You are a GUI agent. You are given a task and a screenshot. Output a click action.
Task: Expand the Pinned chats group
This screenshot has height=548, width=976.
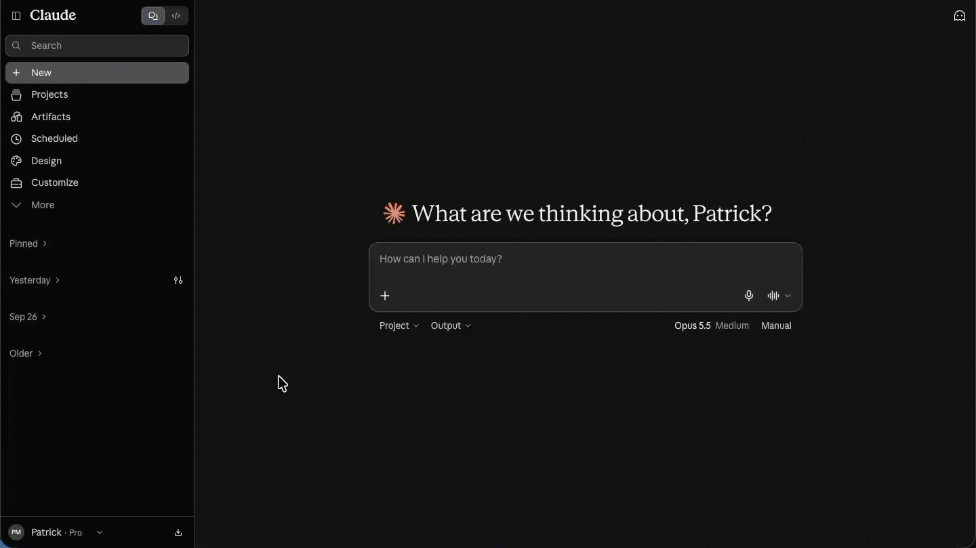pyautogui.click(x=28, y=243)
